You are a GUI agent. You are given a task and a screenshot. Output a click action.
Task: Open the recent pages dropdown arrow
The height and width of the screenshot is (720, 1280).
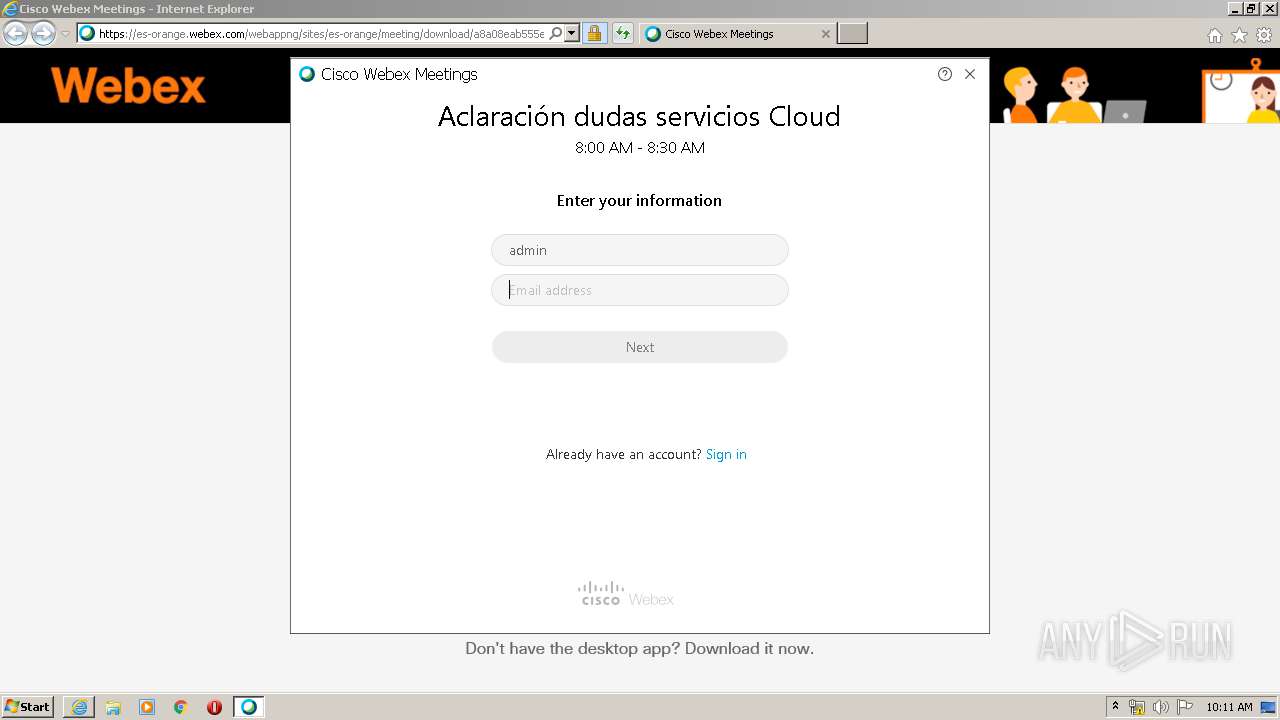[65, 34]
